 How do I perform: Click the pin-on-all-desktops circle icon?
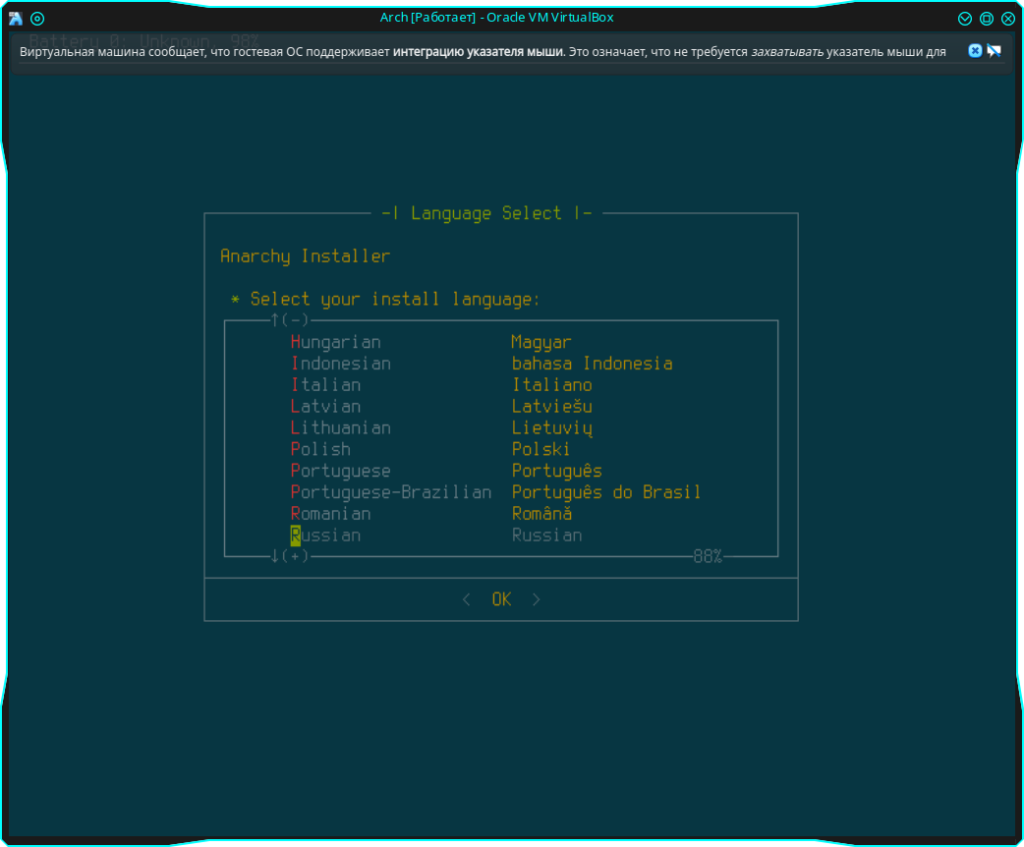38,18
